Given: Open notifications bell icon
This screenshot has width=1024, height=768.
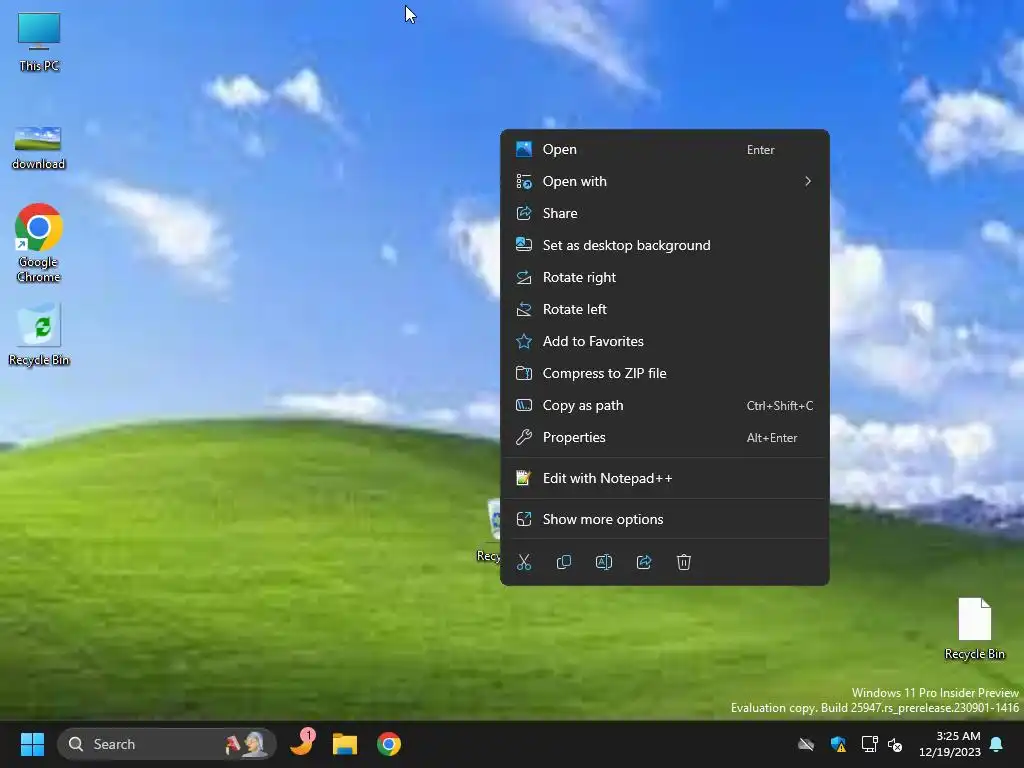Looking at the screenshot, I should coord(997,744).
